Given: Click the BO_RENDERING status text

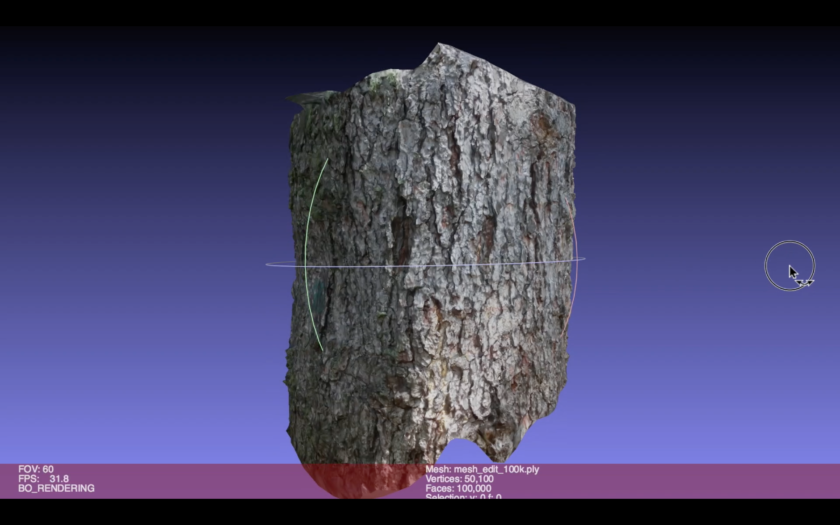Looking at the screenshot, I should pyautogui.click(x=56, y=489).
